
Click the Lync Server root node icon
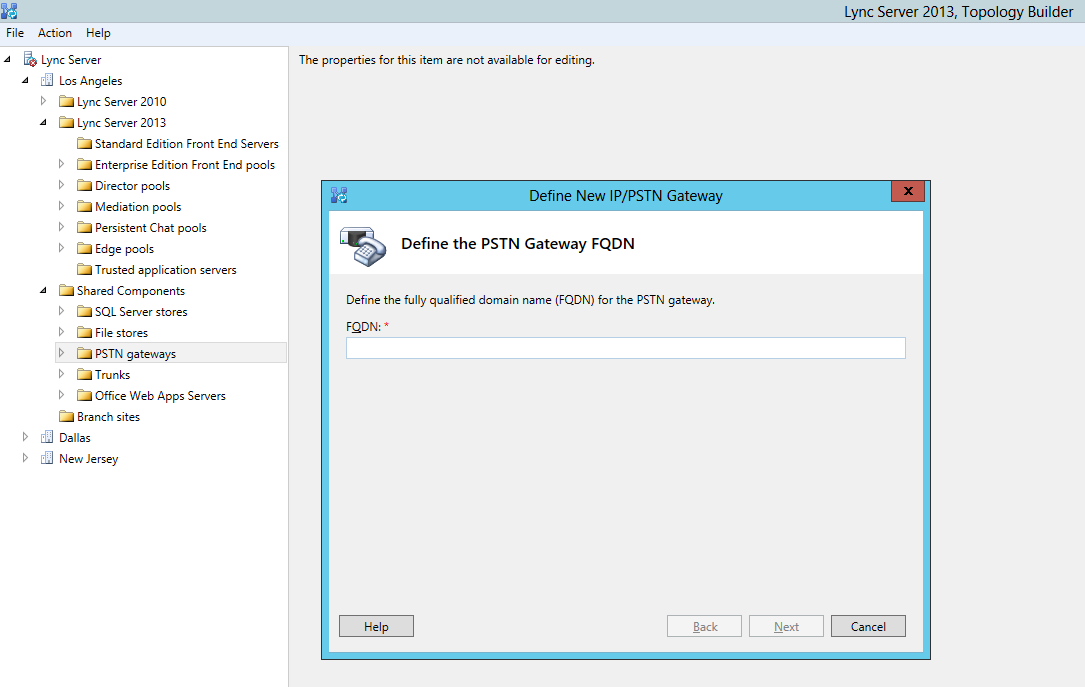[30, 60]
